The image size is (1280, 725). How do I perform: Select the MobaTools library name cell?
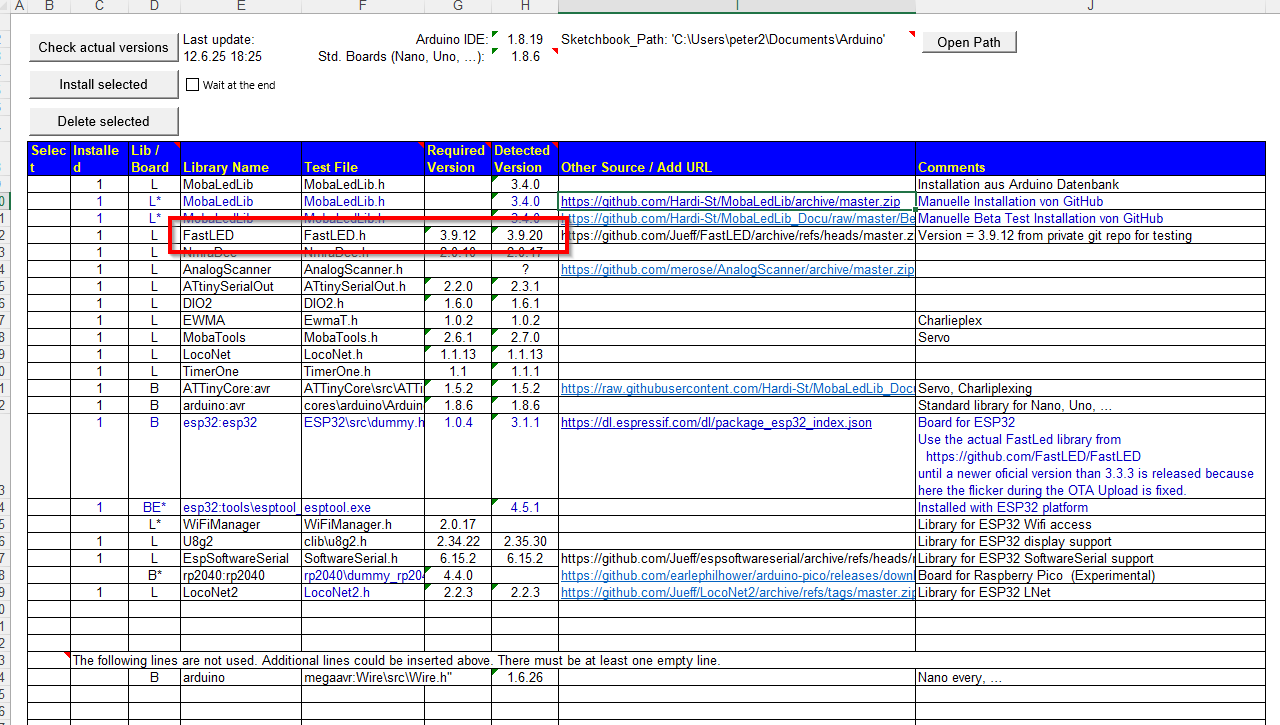[241, 338]
